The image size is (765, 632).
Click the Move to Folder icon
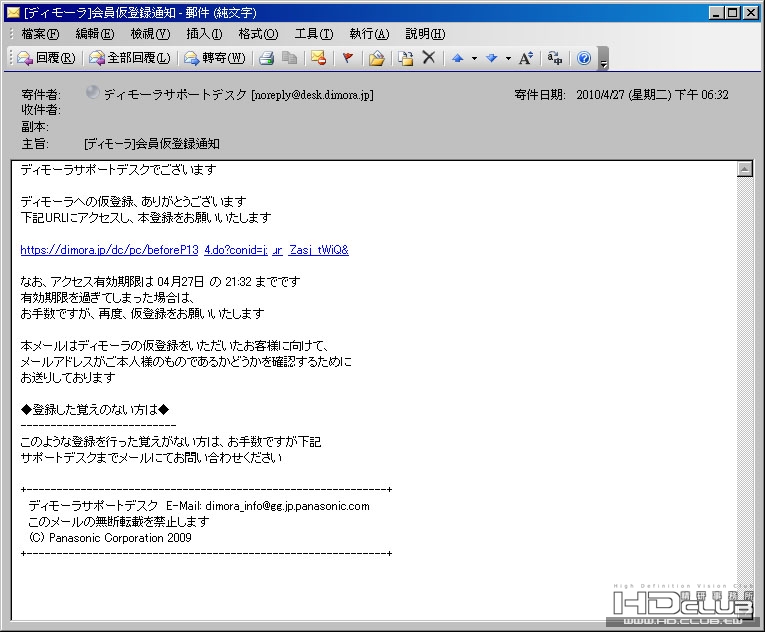pos(405,58)
